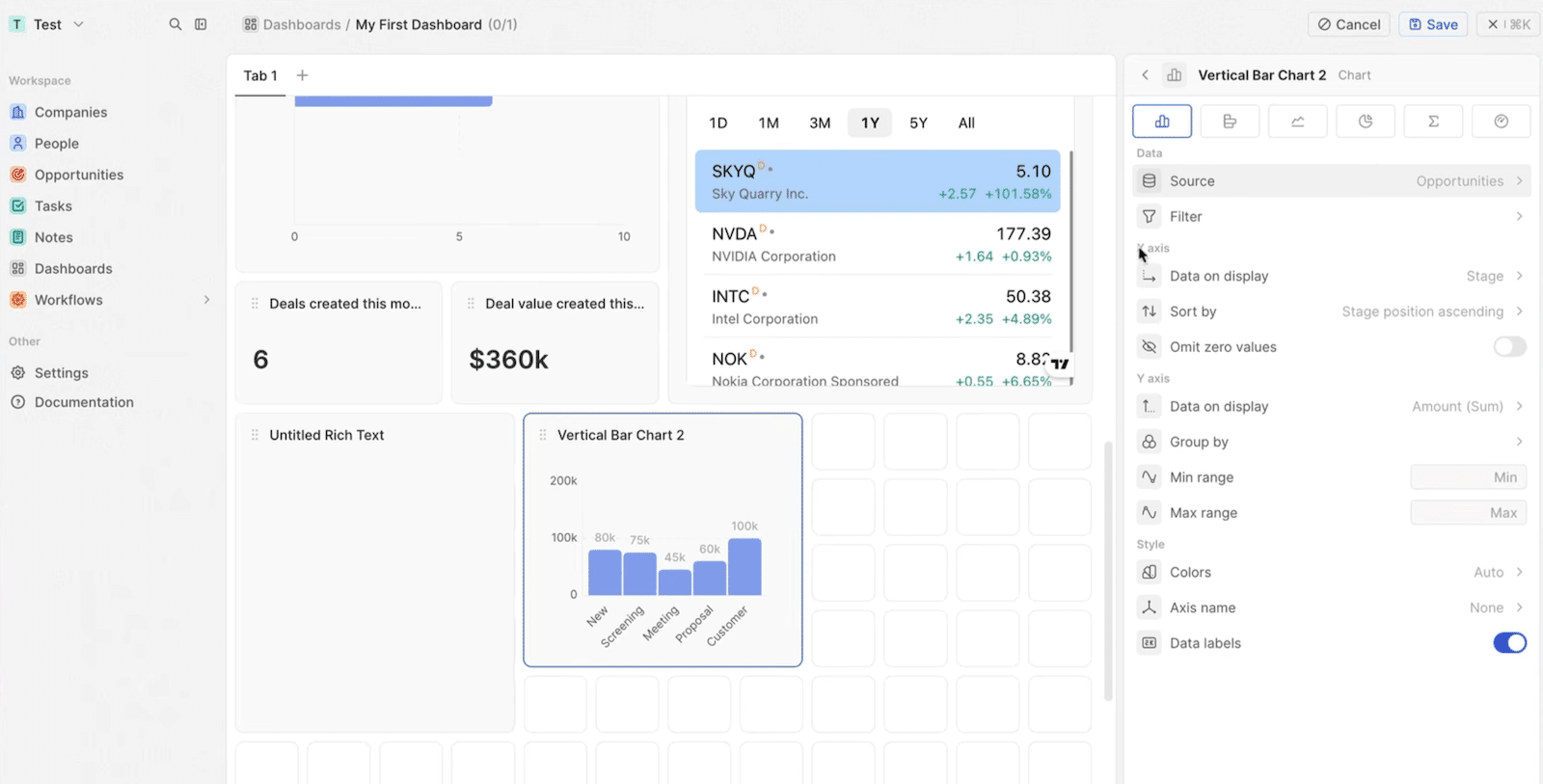Expand the Filter settings row
1543x784 pixels.
click(1332, 216)
